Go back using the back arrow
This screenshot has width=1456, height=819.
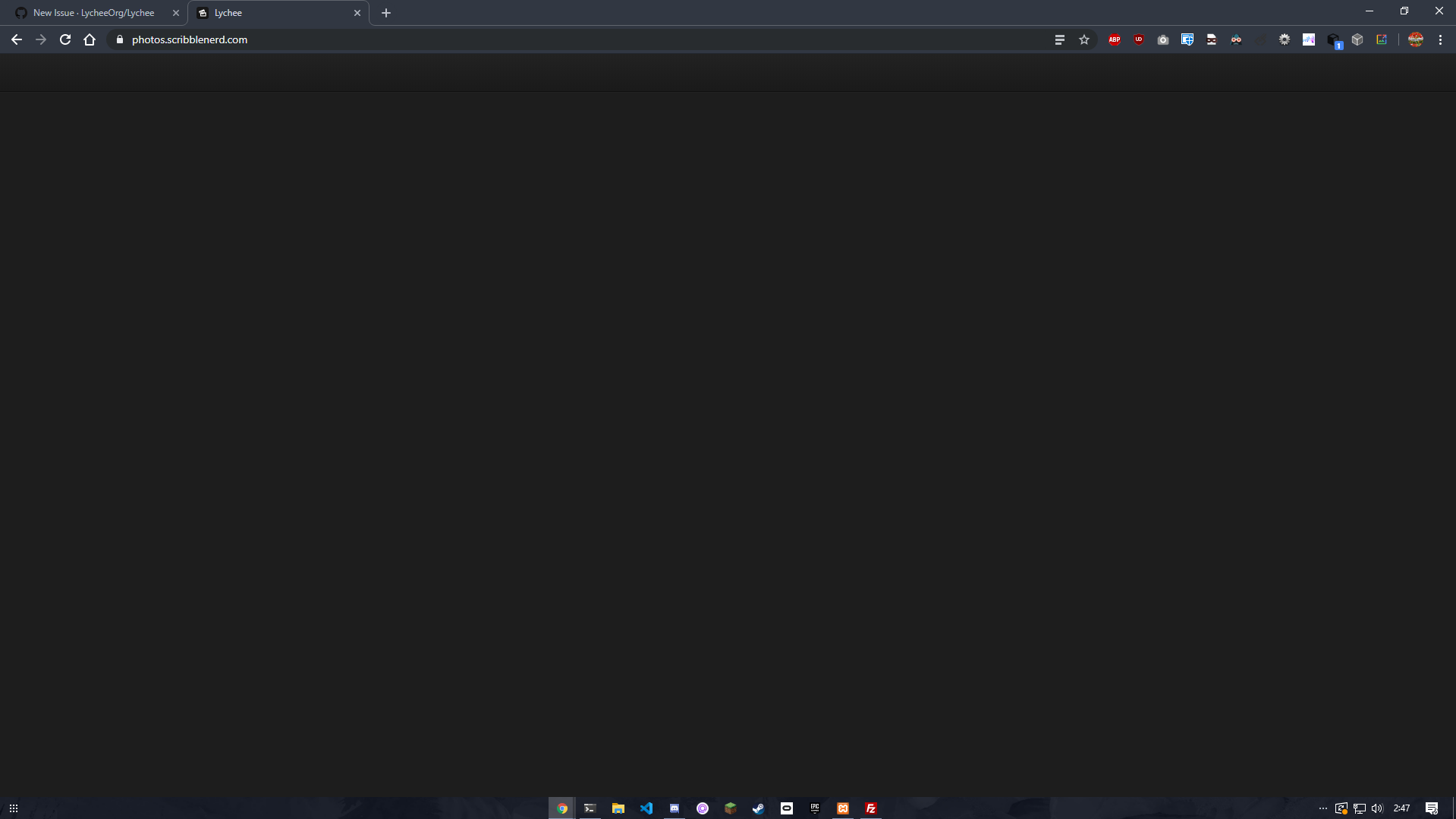pos(16,39)
